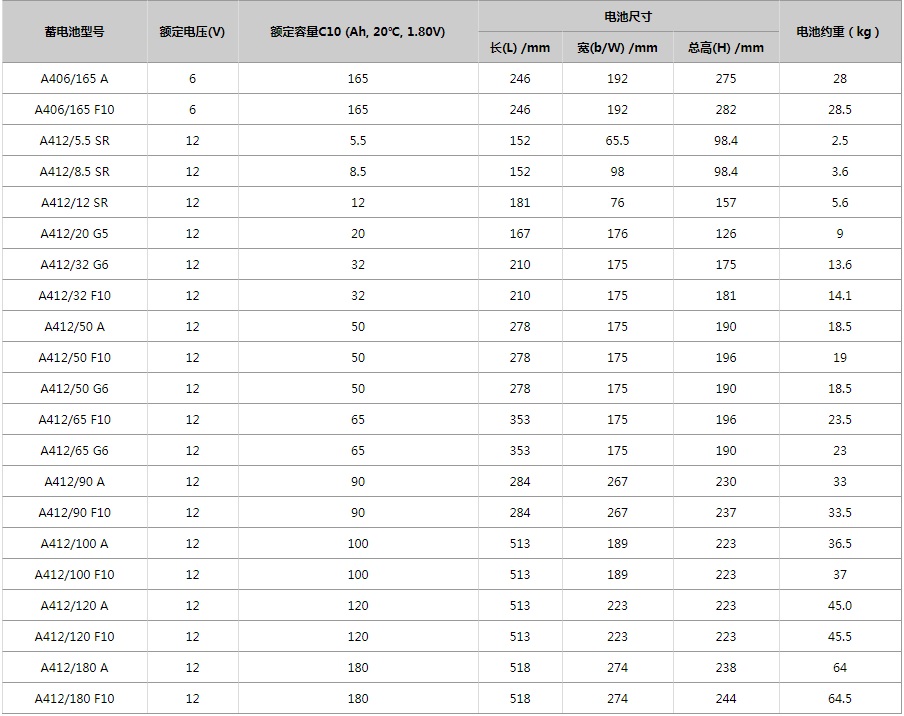Click the 126 height value

tap(725, 233)
